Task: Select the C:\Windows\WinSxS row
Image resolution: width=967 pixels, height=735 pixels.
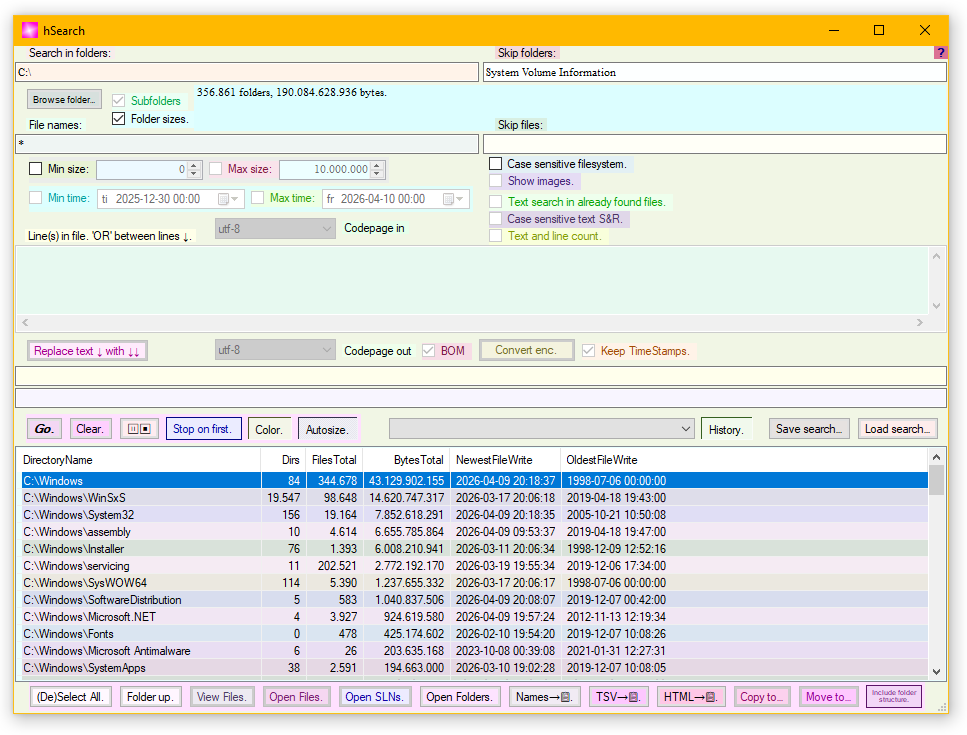Action: coord(474,498)
